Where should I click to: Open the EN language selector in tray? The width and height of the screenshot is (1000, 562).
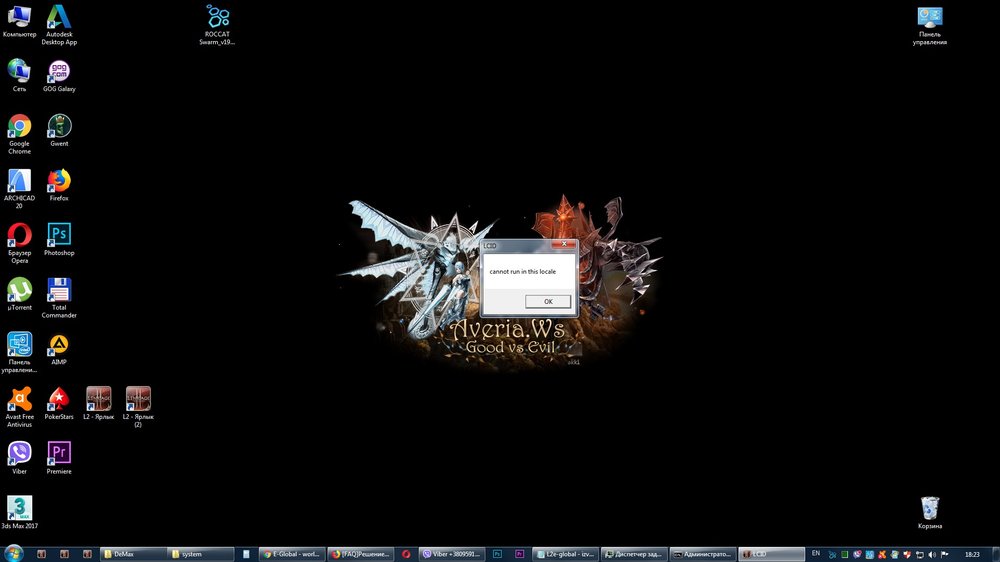click(816, 553)
